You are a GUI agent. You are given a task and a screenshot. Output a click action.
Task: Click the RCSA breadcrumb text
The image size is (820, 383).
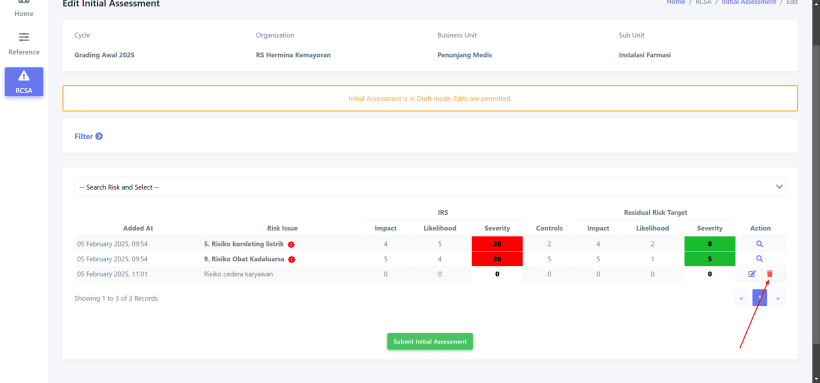tap(703, 3)
